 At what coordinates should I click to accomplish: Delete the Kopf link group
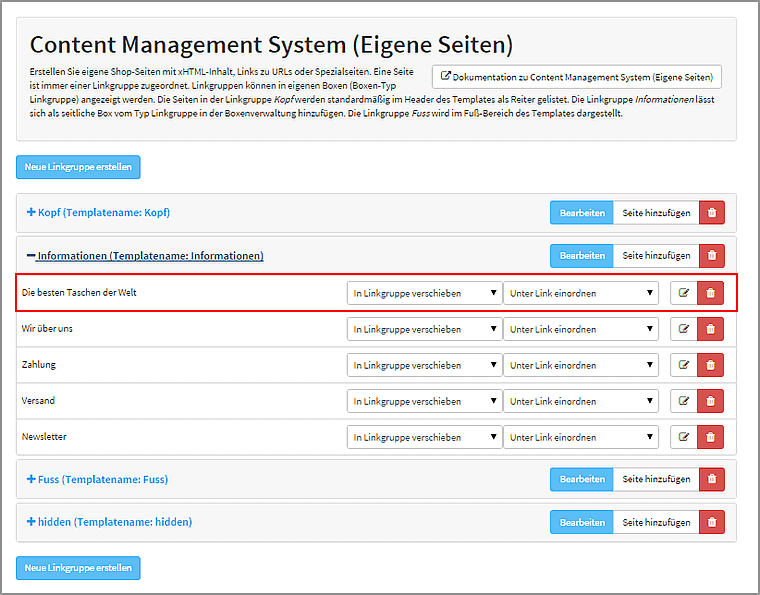[x=711, y=212]
